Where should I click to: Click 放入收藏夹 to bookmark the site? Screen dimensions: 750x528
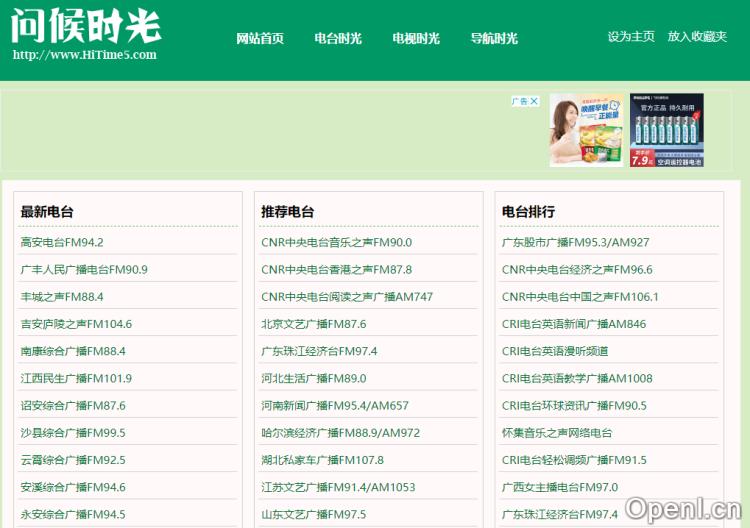[x=697, y=37]
